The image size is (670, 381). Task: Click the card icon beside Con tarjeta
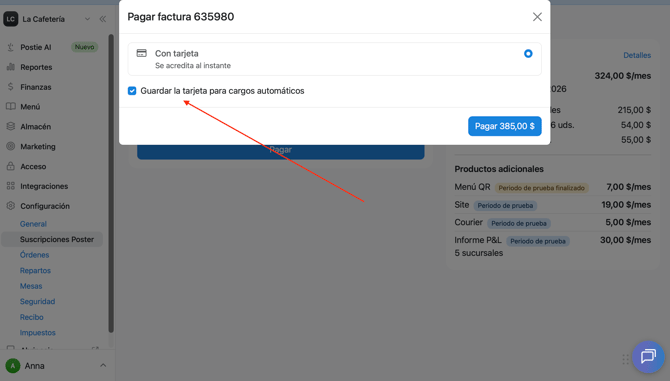[141, 53]
